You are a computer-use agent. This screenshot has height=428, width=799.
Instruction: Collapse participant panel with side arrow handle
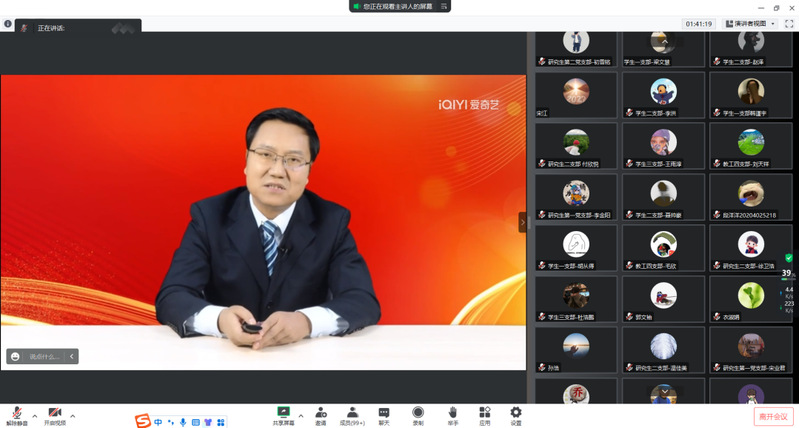coord(522,222)
